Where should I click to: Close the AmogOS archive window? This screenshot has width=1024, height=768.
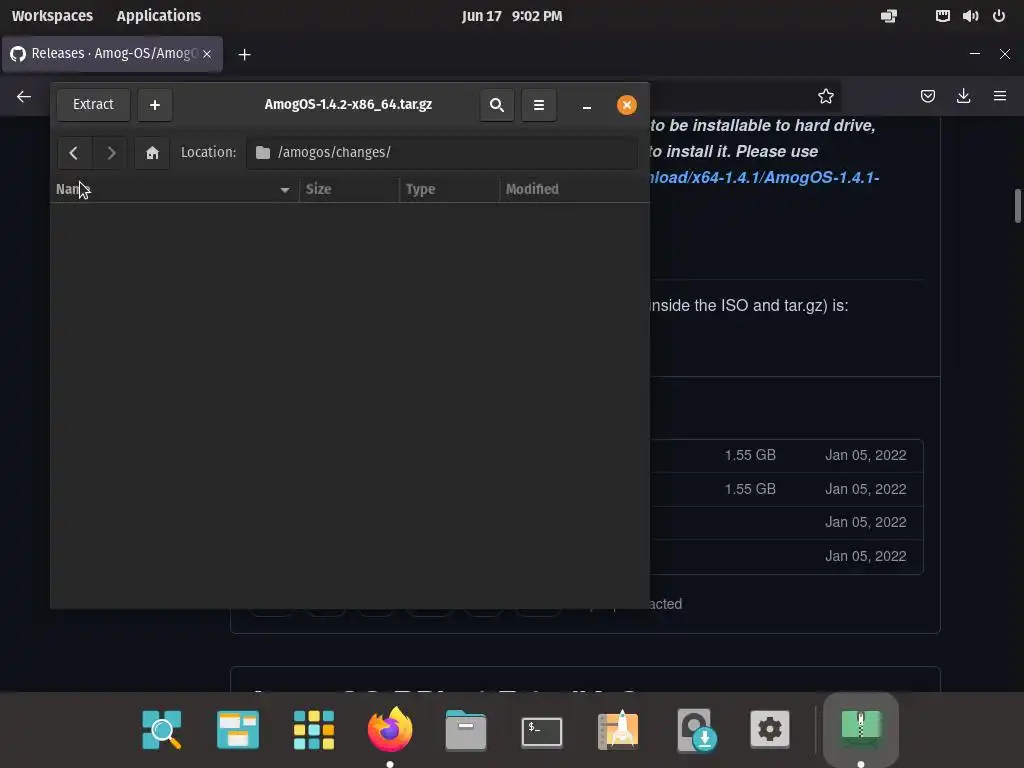coord(626,105)
